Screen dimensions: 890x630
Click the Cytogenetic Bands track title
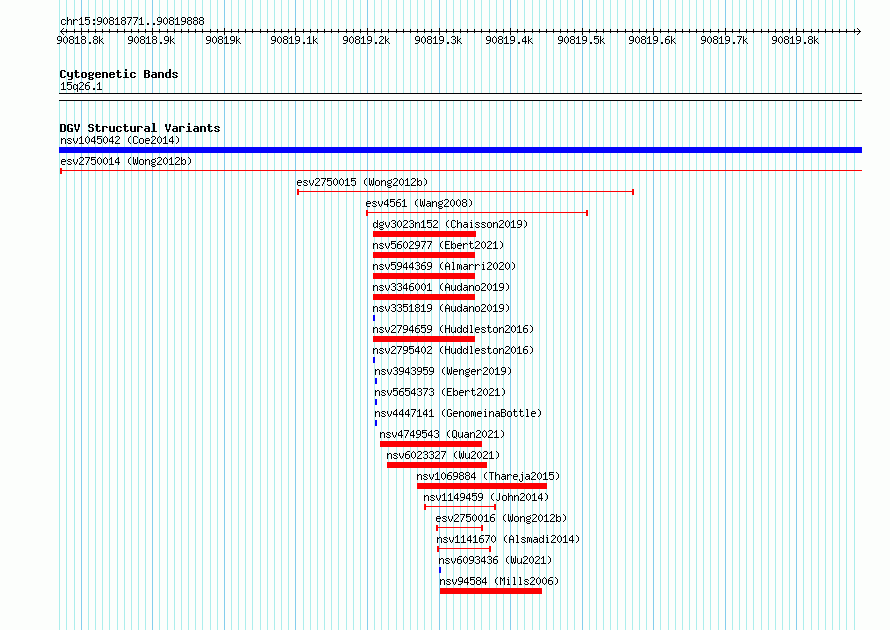coord(119,74)
